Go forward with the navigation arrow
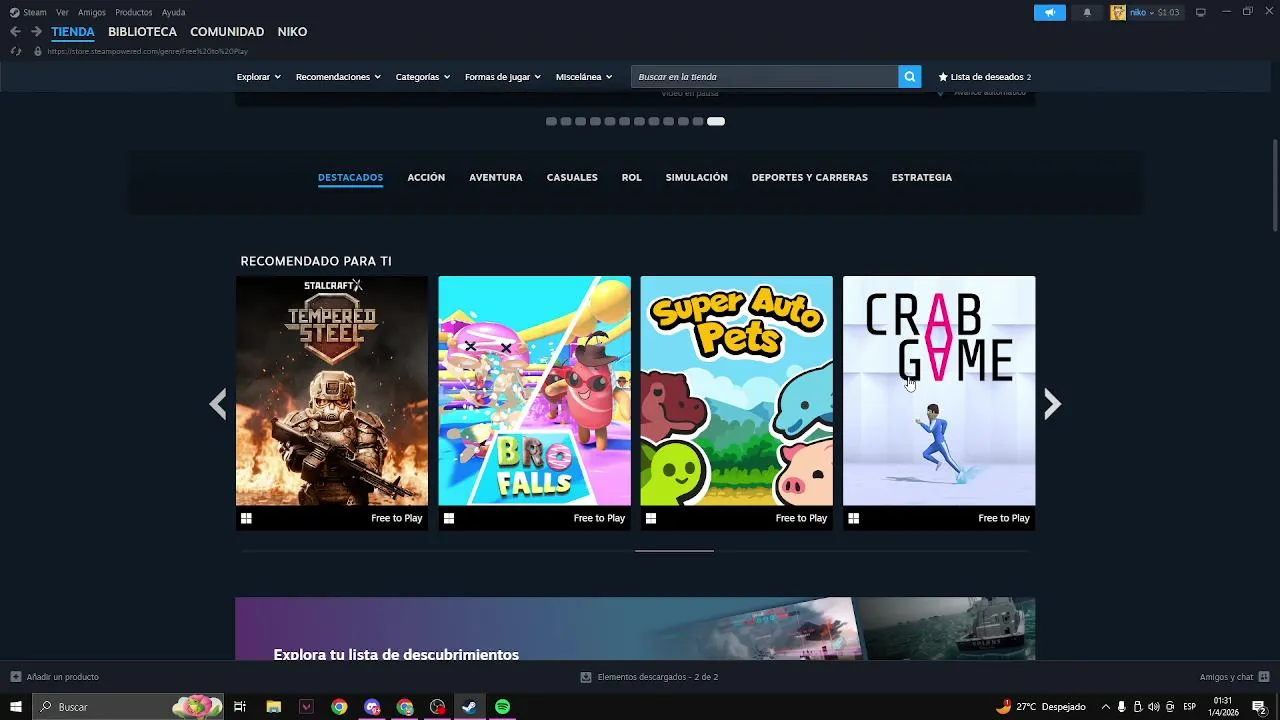 [x=36, y=32]
